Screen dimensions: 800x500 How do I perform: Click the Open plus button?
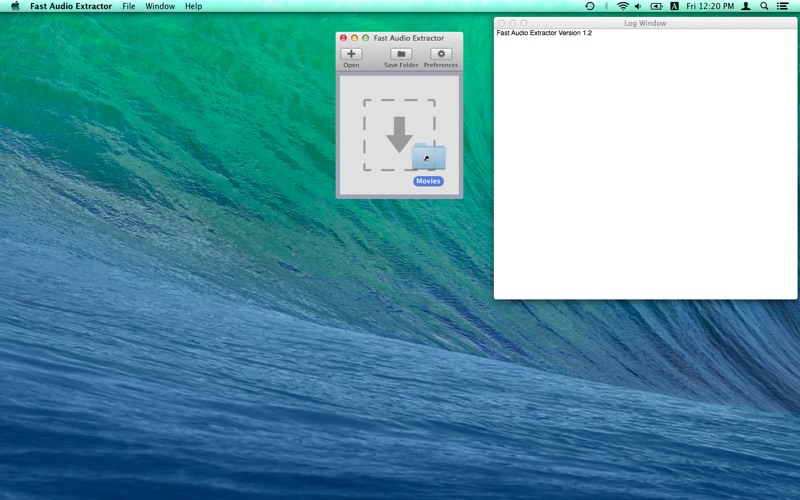(x=351, y=54)
